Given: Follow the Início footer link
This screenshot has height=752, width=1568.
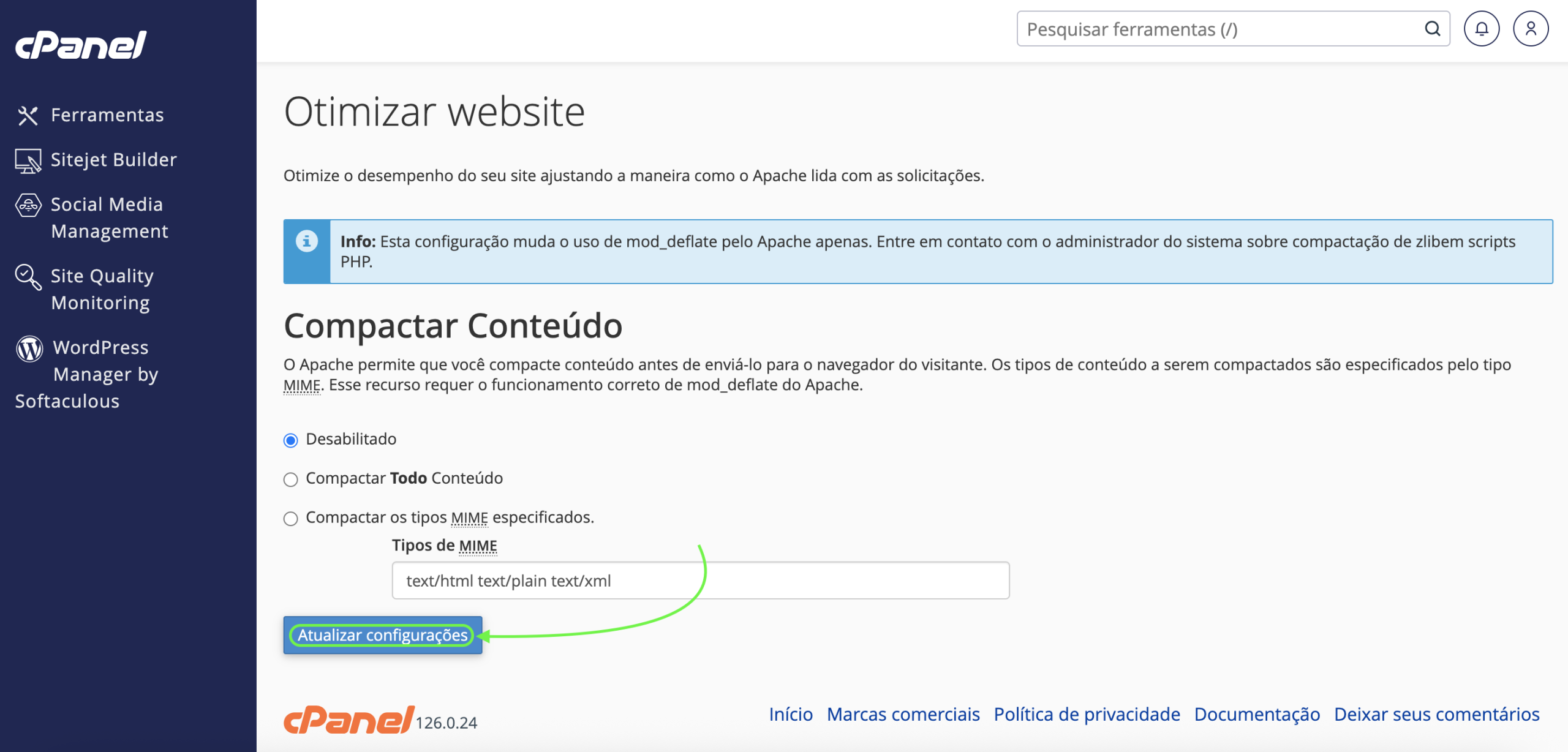Looking at the screenshot, I should (791, 714).
